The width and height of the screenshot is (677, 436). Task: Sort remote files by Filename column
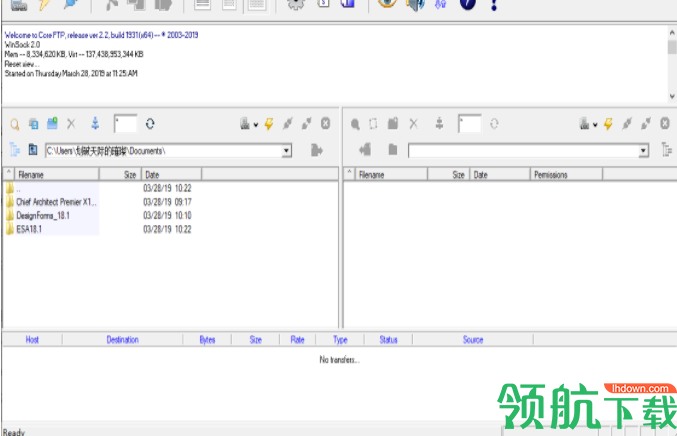(392, 174)
